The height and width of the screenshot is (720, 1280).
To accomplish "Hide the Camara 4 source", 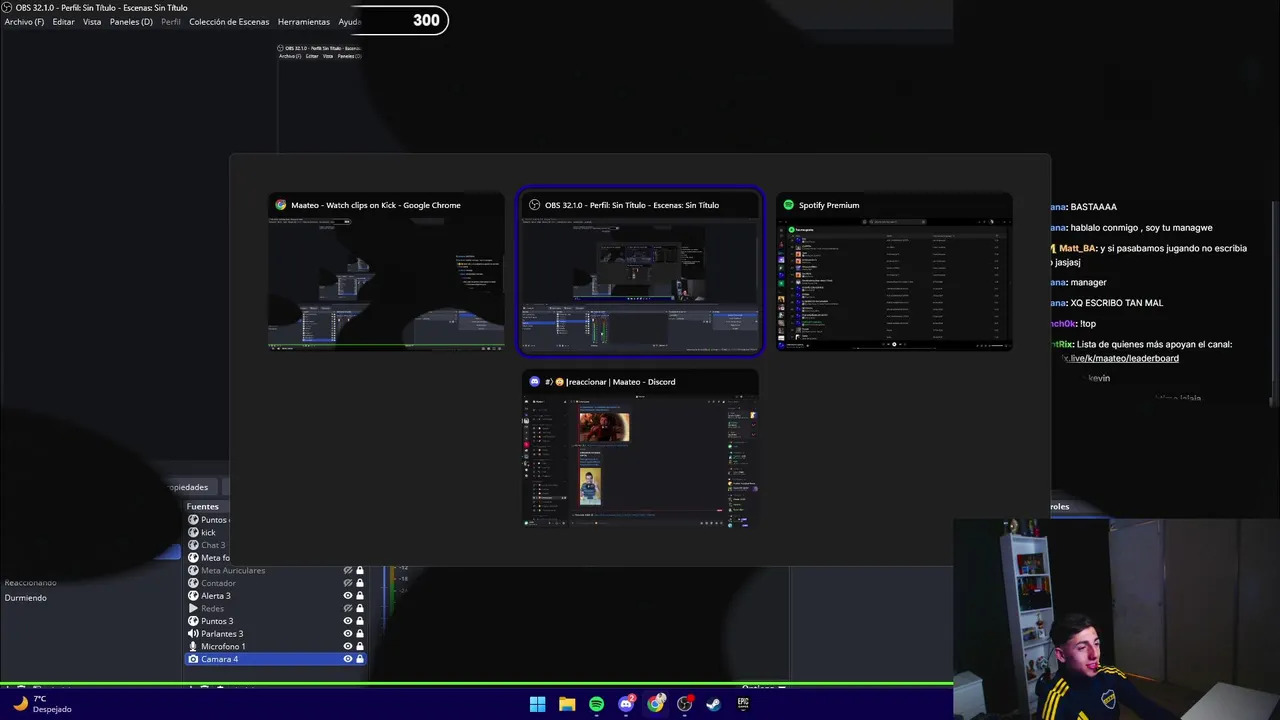I will 348,659.
